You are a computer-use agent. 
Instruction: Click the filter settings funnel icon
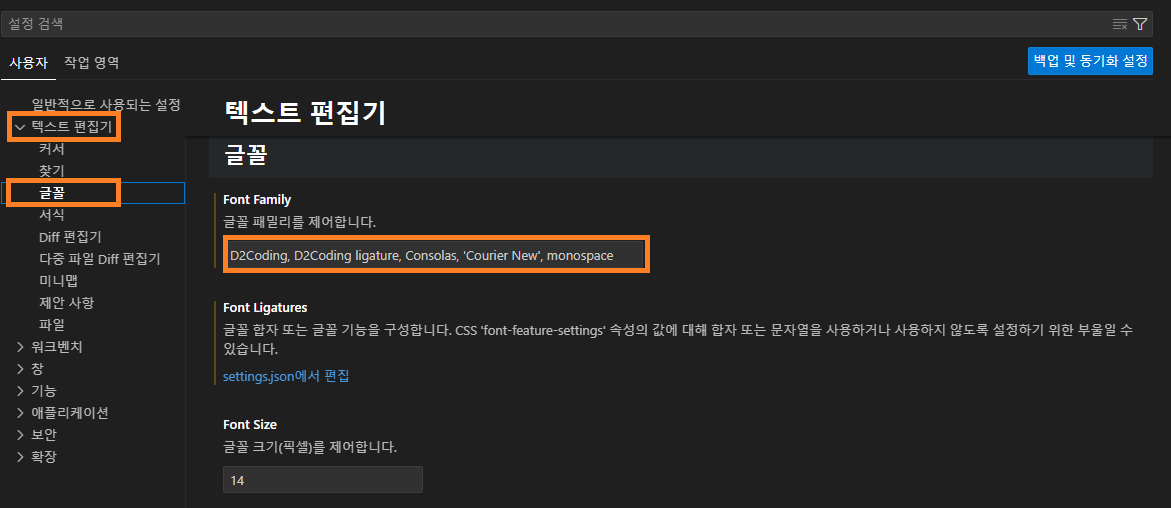coord(1139,24)
